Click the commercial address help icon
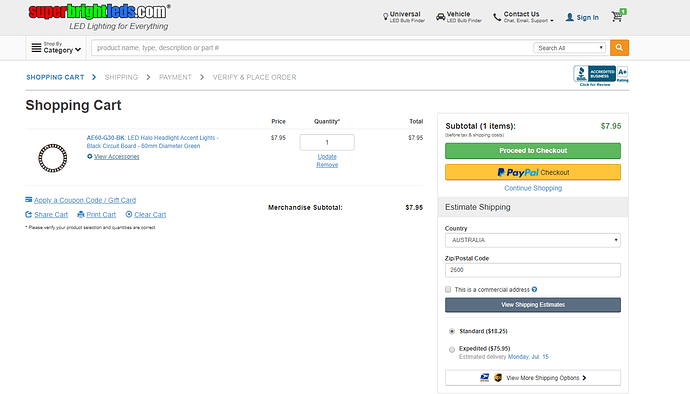This screenshot has width=690, height=394. [534, 289]
